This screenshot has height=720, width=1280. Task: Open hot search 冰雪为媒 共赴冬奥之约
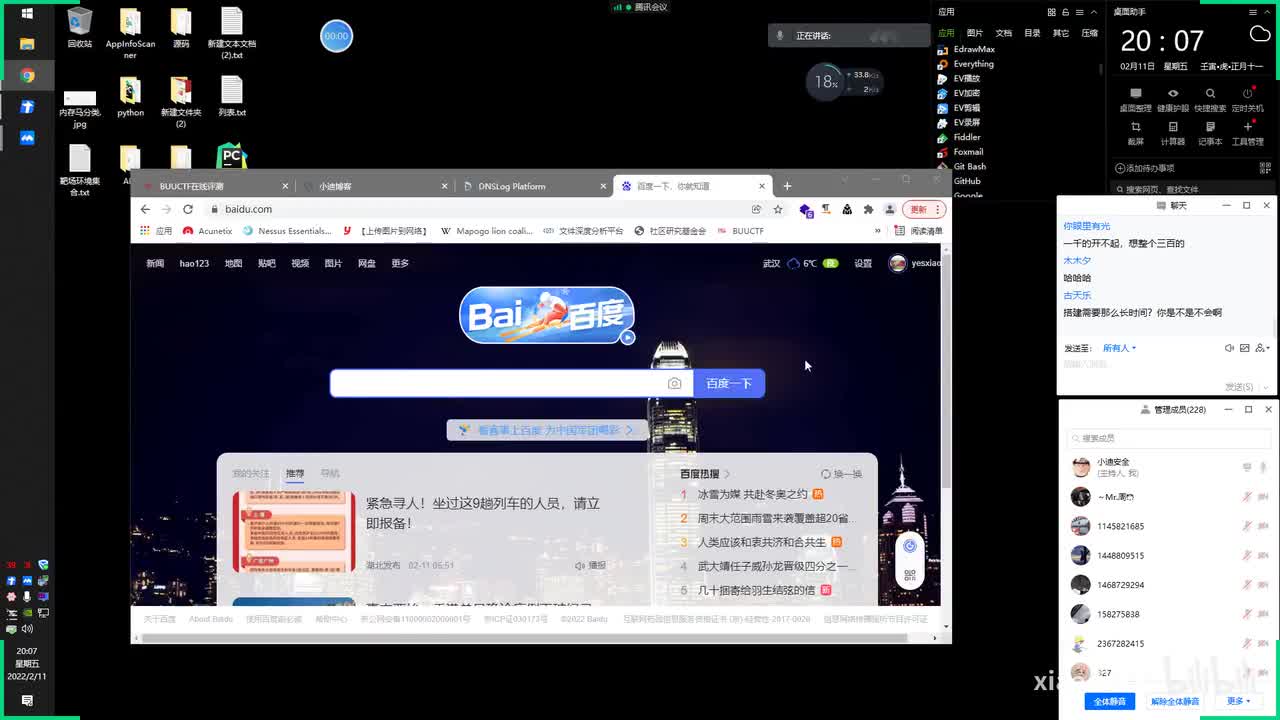(x=752, y=494)
